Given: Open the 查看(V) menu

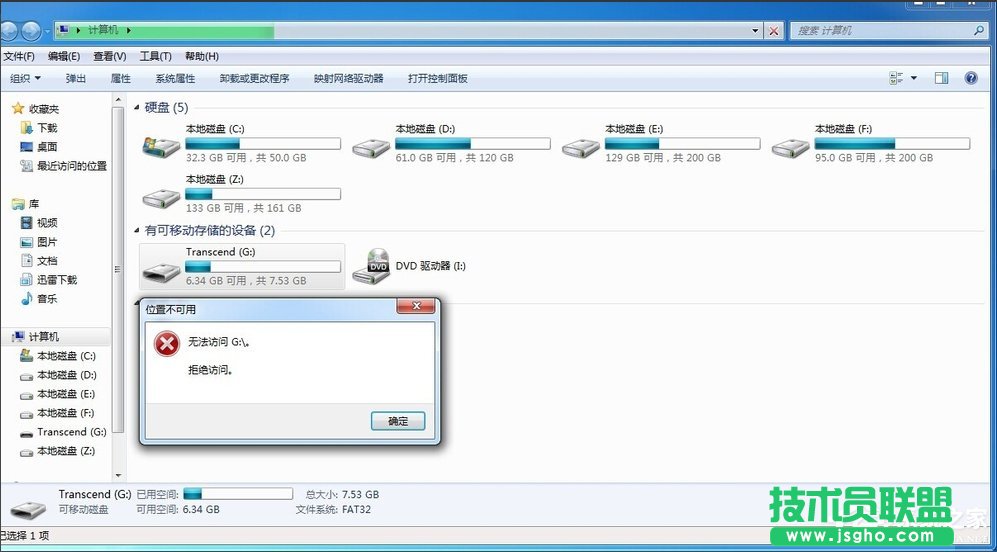Looking at the screenshot, I should 109,56.
